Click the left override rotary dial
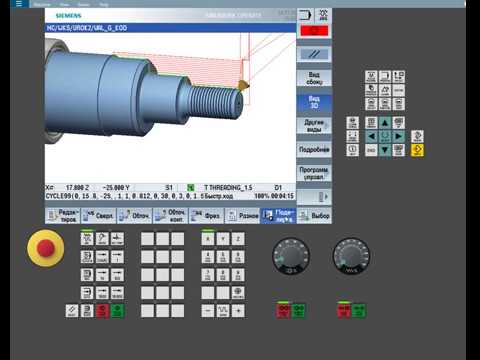Image resolution: width=480 pixels, height=360 pixels. pyautogui.click(x=291, y=256)
